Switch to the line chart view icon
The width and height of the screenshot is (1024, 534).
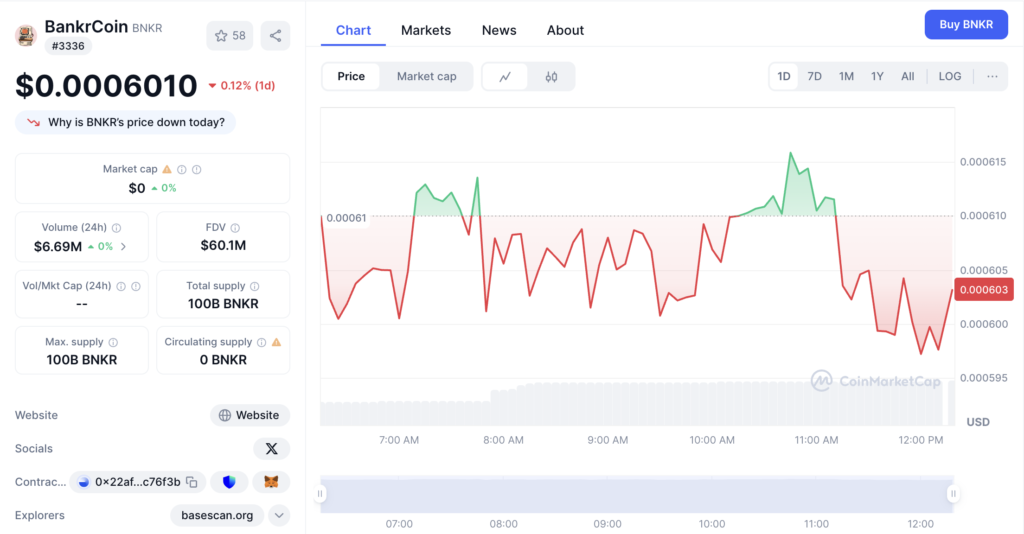(505, 76)
